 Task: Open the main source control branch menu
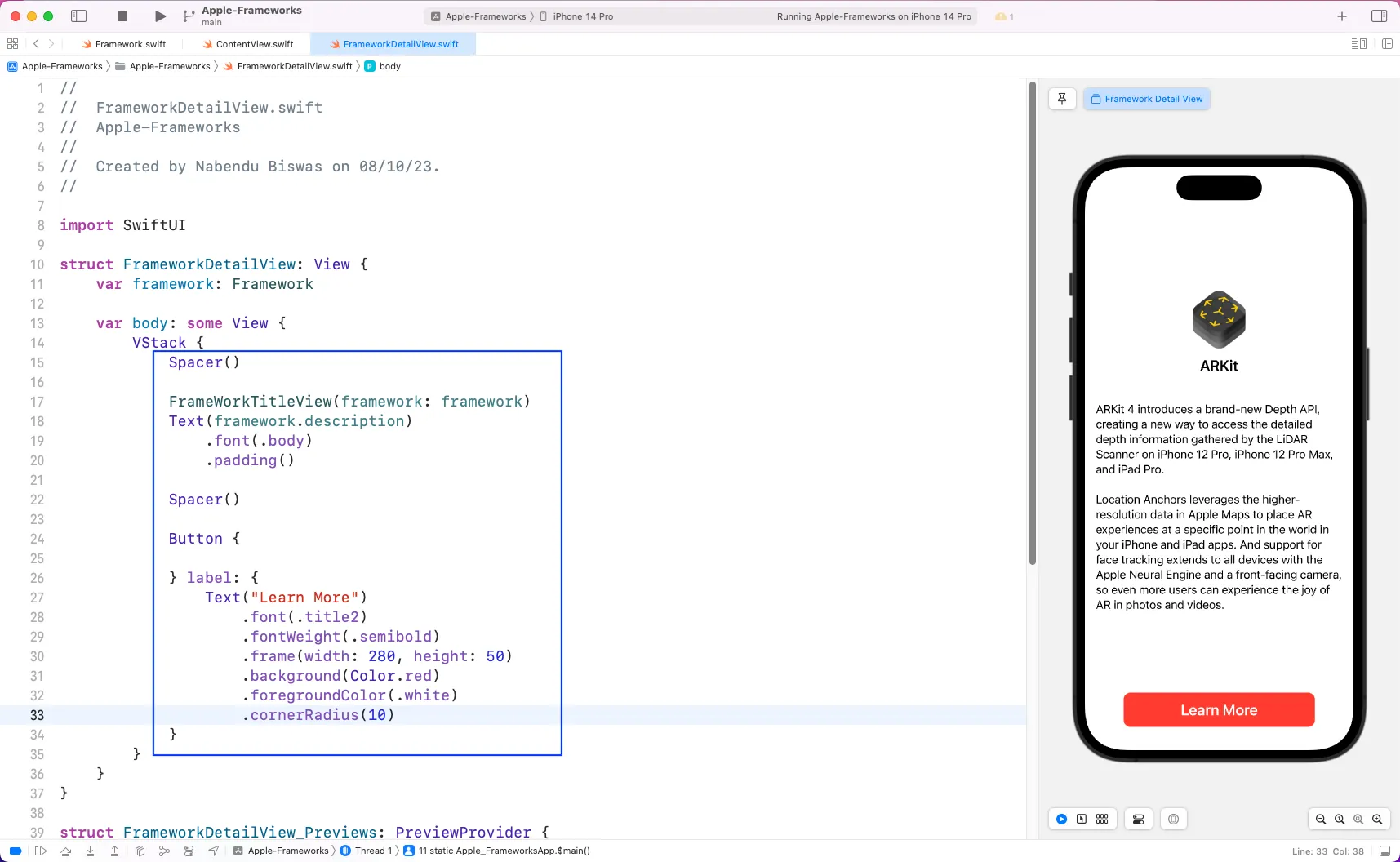click(x=243, y=16)
